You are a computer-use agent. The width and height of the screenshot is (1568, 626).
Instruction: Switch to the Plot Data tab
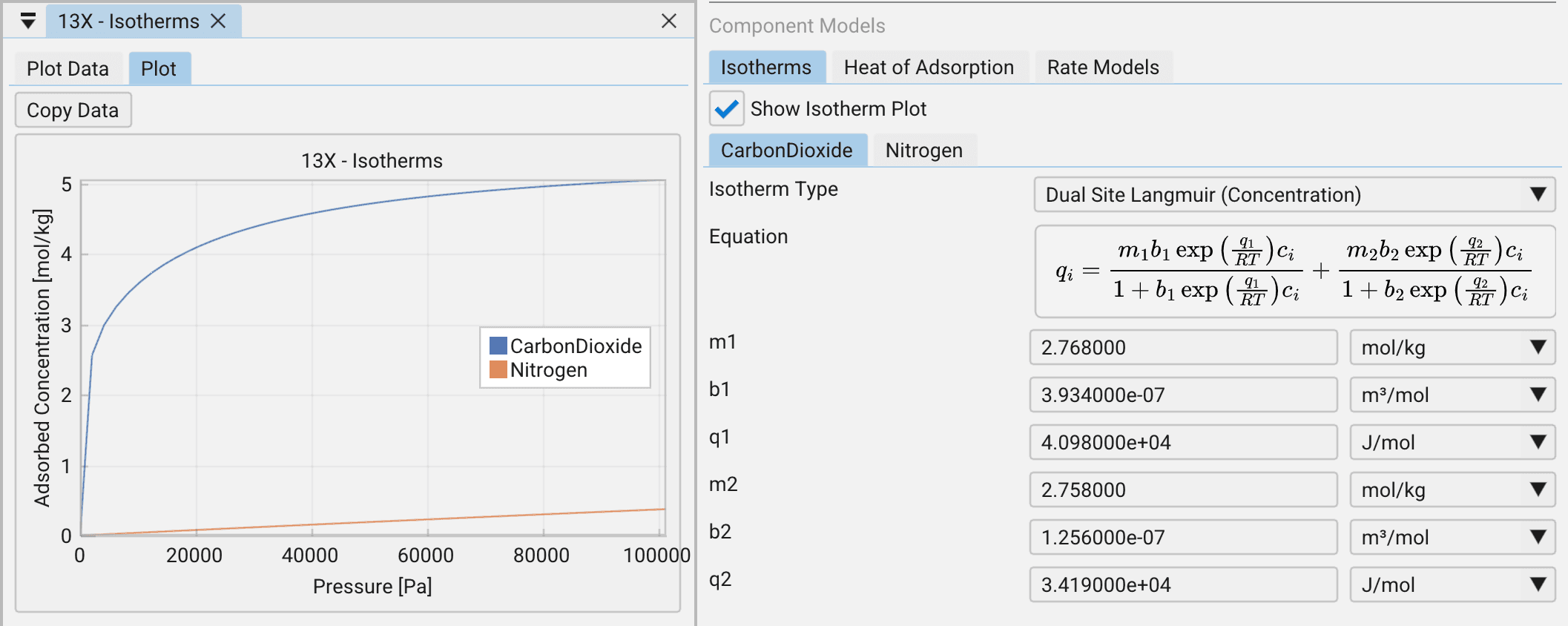tap(67, 69)
